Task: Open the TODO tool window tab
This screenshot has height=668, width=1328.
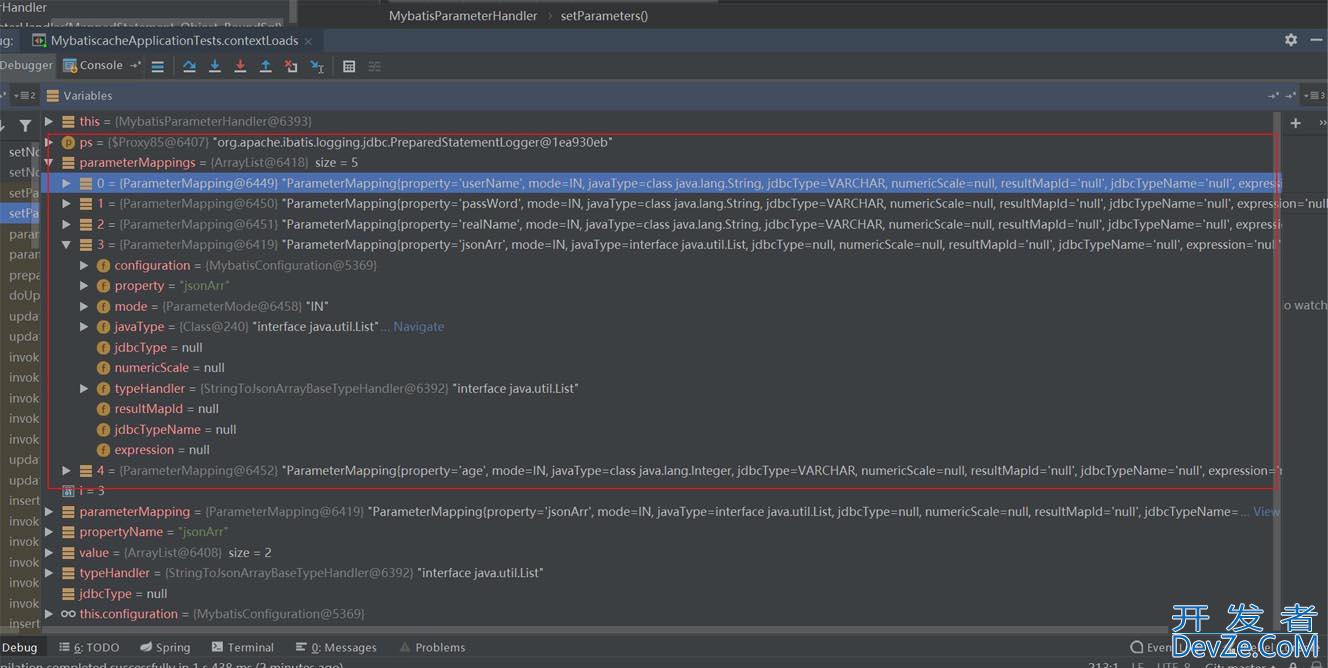Action: (x=89, y=647)
